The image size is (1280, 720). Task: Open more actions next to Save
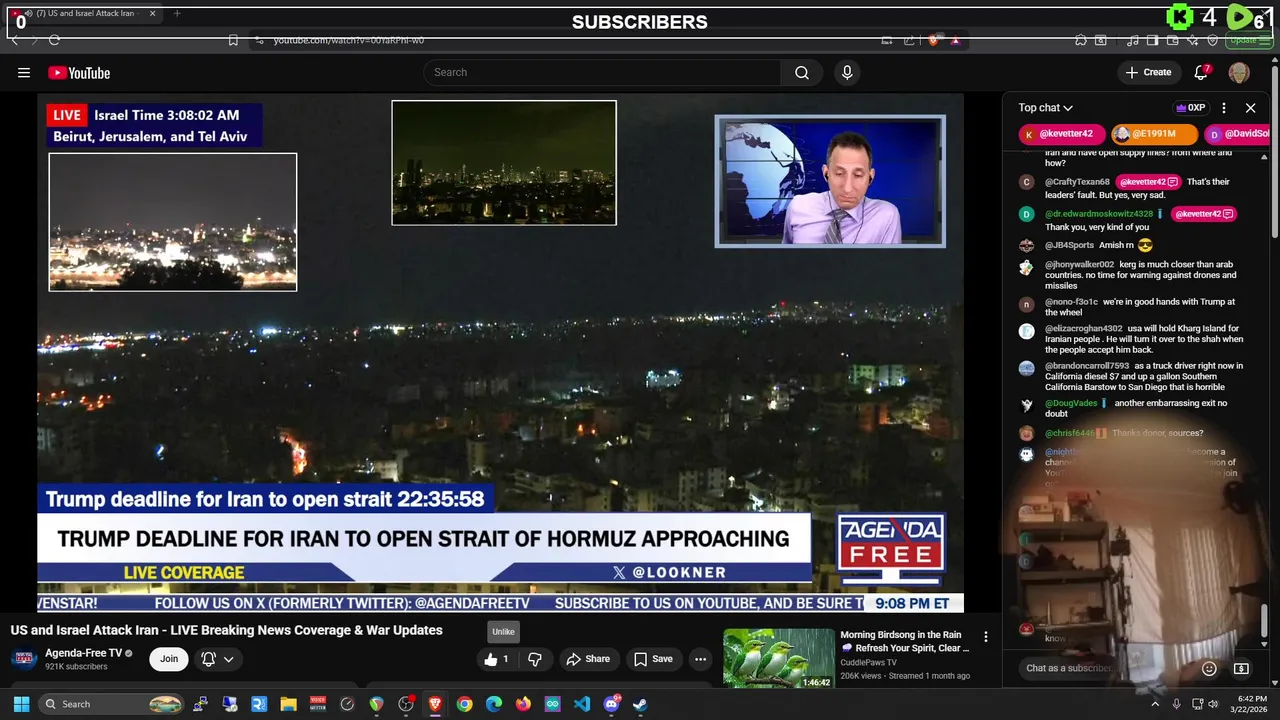click(701, 659)
